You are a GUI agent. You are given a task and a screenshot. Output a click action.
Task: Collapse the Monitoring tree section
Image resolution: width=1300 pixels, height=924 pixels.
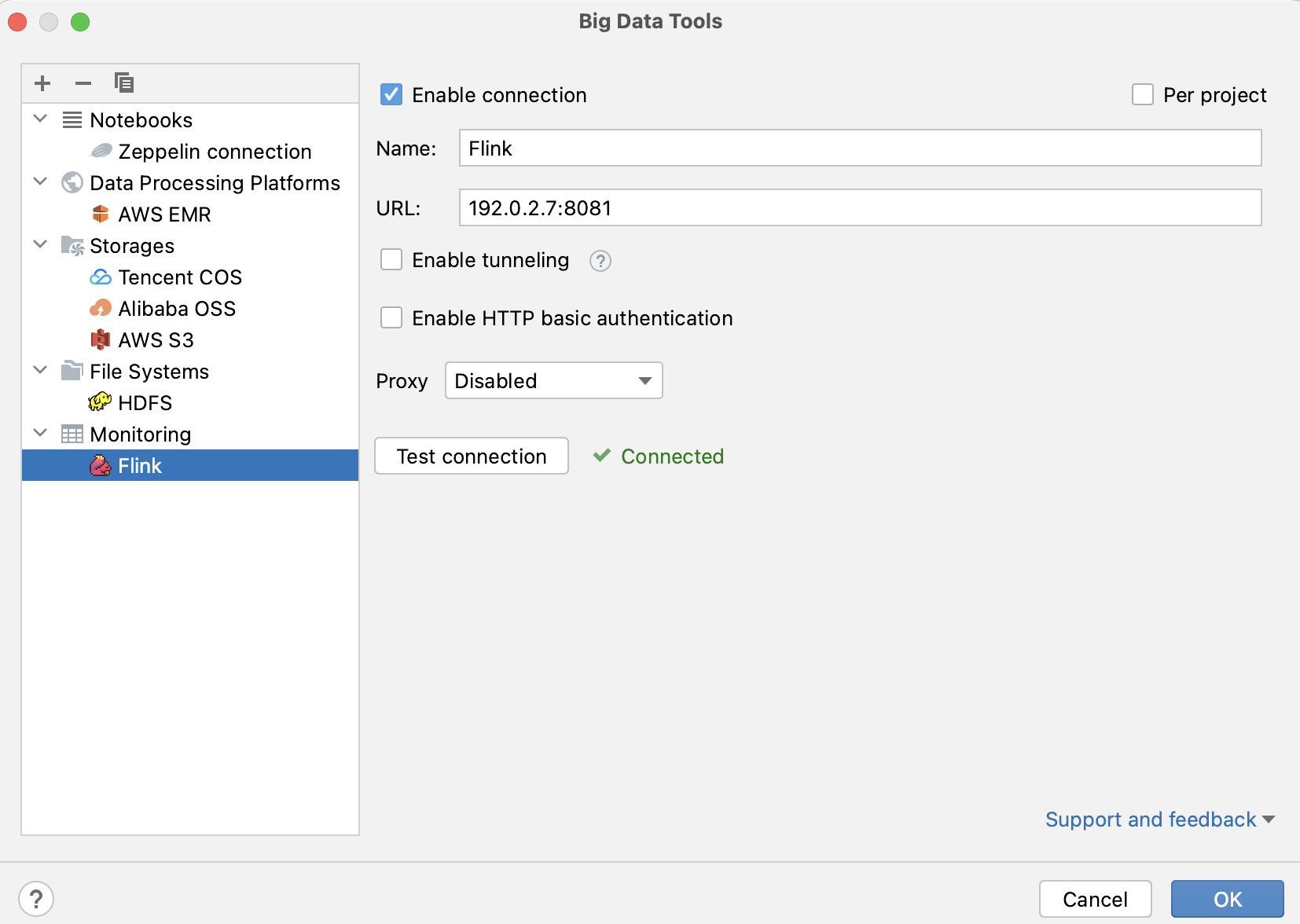tap(40, 433)
